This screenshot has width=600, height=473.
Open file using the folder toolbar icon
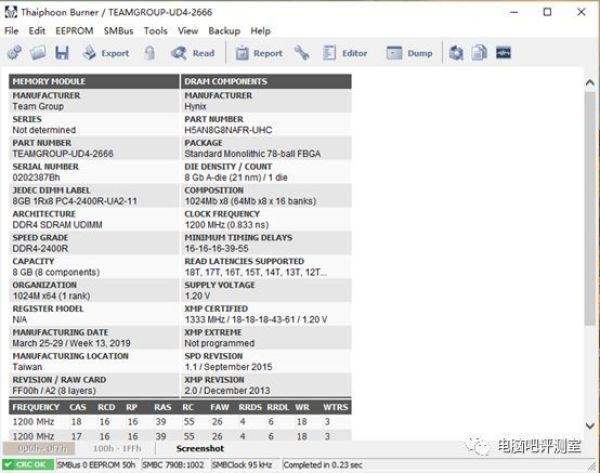click(38, 53)
